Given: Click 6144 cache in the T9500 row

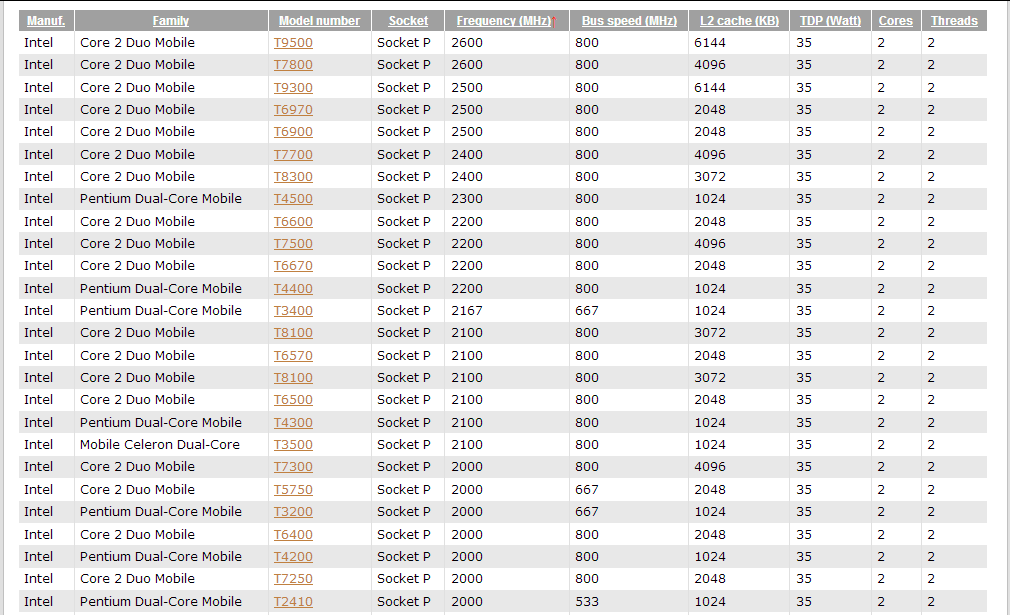Looking at the screenshot, I should [x=710, y=43].
